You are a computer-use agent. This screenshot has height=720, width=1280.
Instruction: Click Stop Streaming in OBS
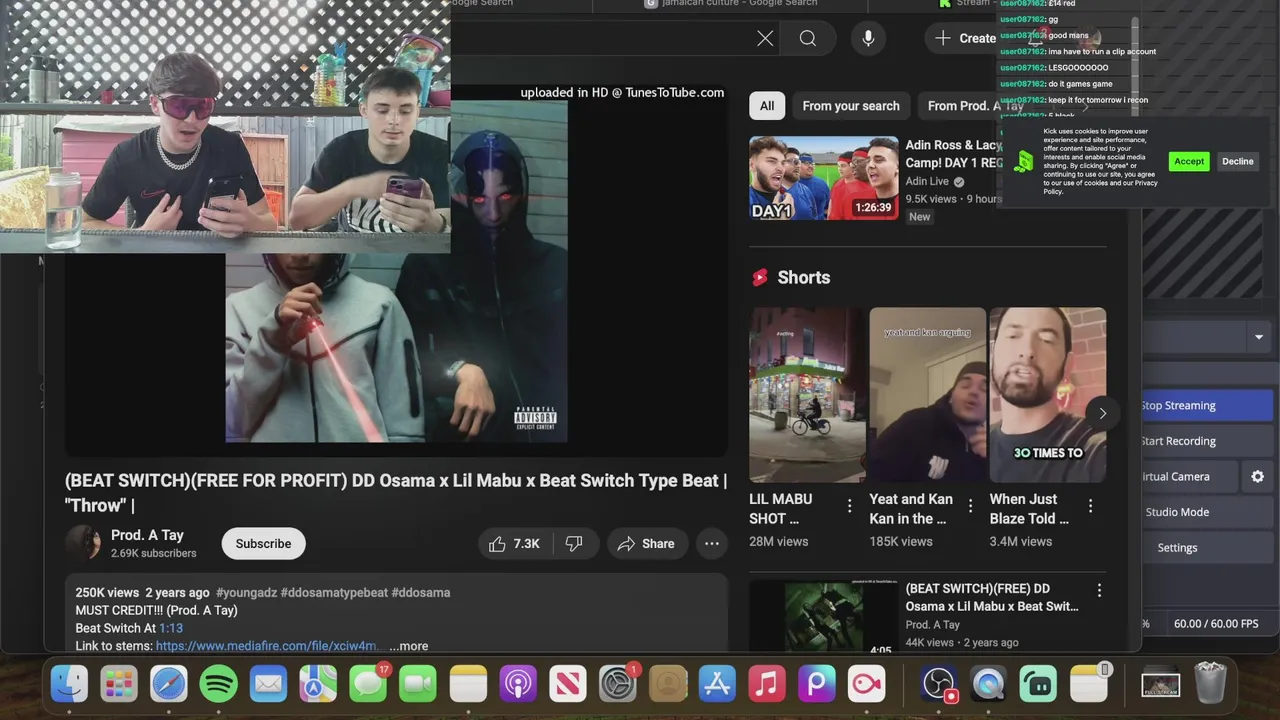click(x=1208, y=405)
